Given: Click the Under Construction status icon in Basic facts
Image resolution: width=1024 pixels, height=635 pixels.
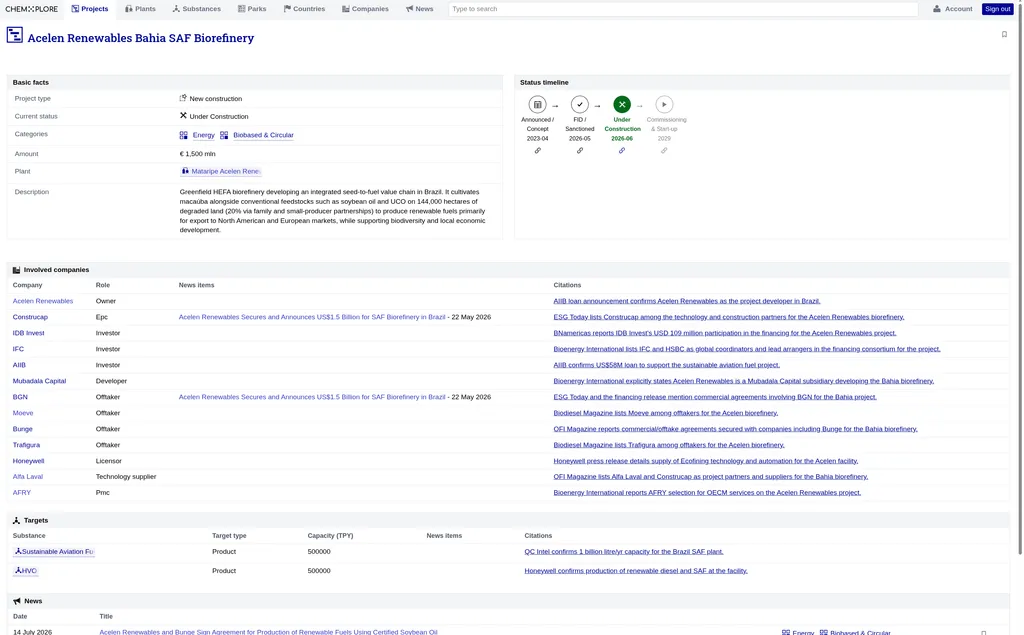Looking at the screenshot, I should point(183,116).
